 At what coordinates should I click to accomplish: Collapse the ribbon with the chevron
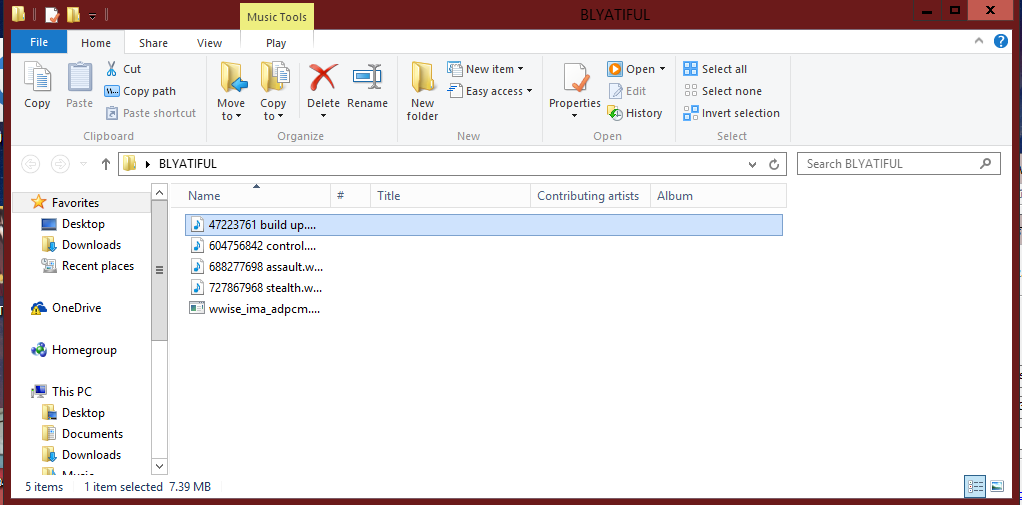(978, 41)
